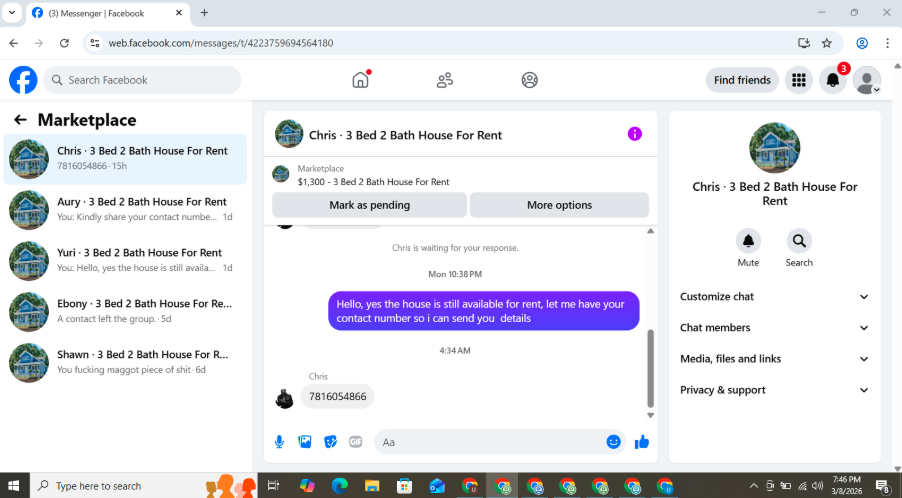902x498 pixels.
Task: Click the Find friends button
Action: point(742,80)
